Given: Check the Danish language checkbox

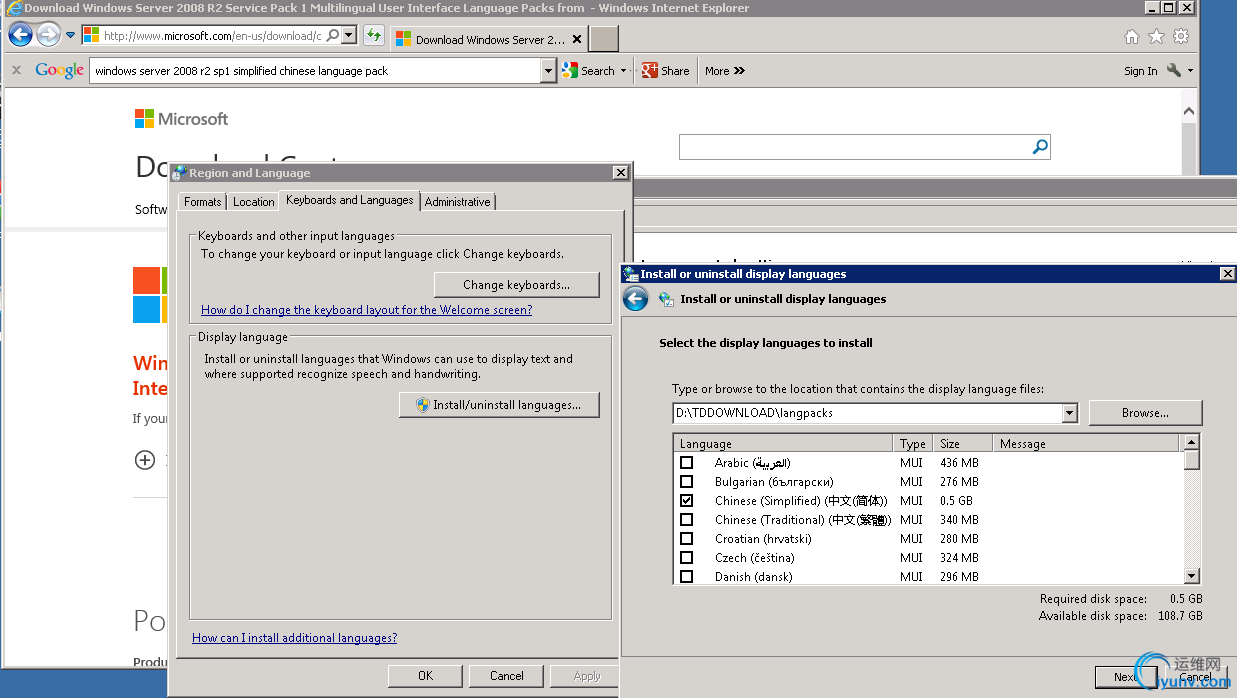Looking at the screenshot, I should (x=686, y=577).
